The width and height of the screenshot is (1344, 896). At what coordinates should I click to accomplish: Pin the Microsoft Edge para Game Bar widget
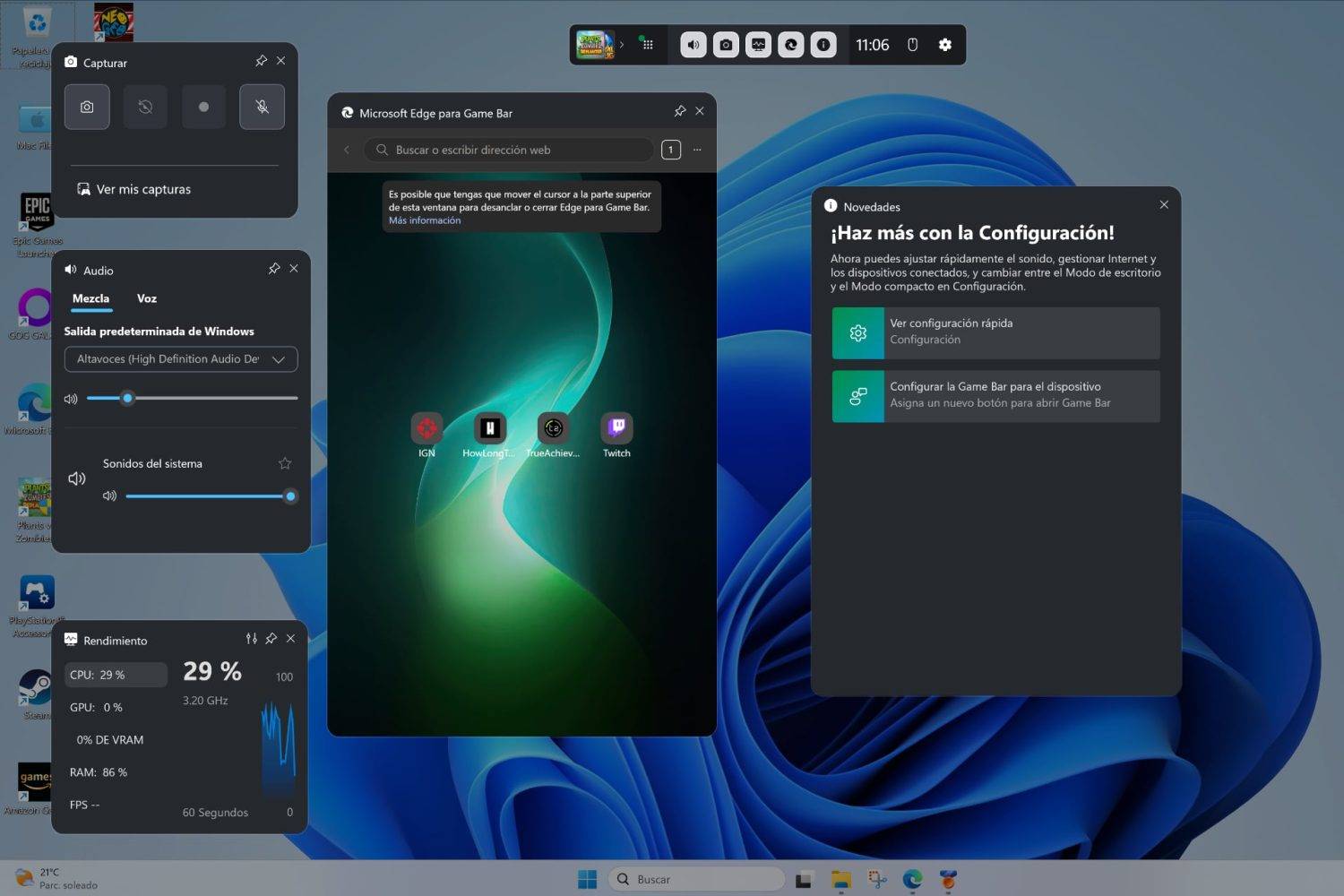[680, 111]
